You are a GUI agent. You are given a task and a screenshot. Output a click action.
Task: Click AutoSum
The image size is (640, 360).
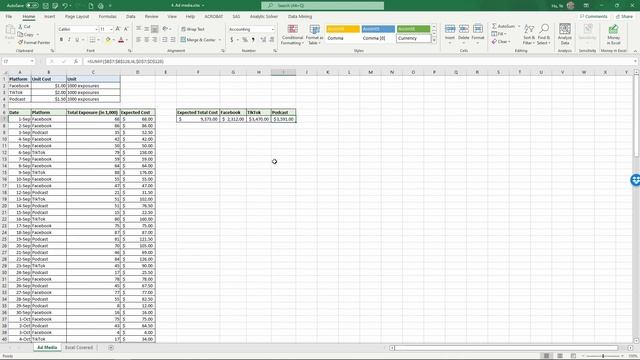(x=503, y=26)
